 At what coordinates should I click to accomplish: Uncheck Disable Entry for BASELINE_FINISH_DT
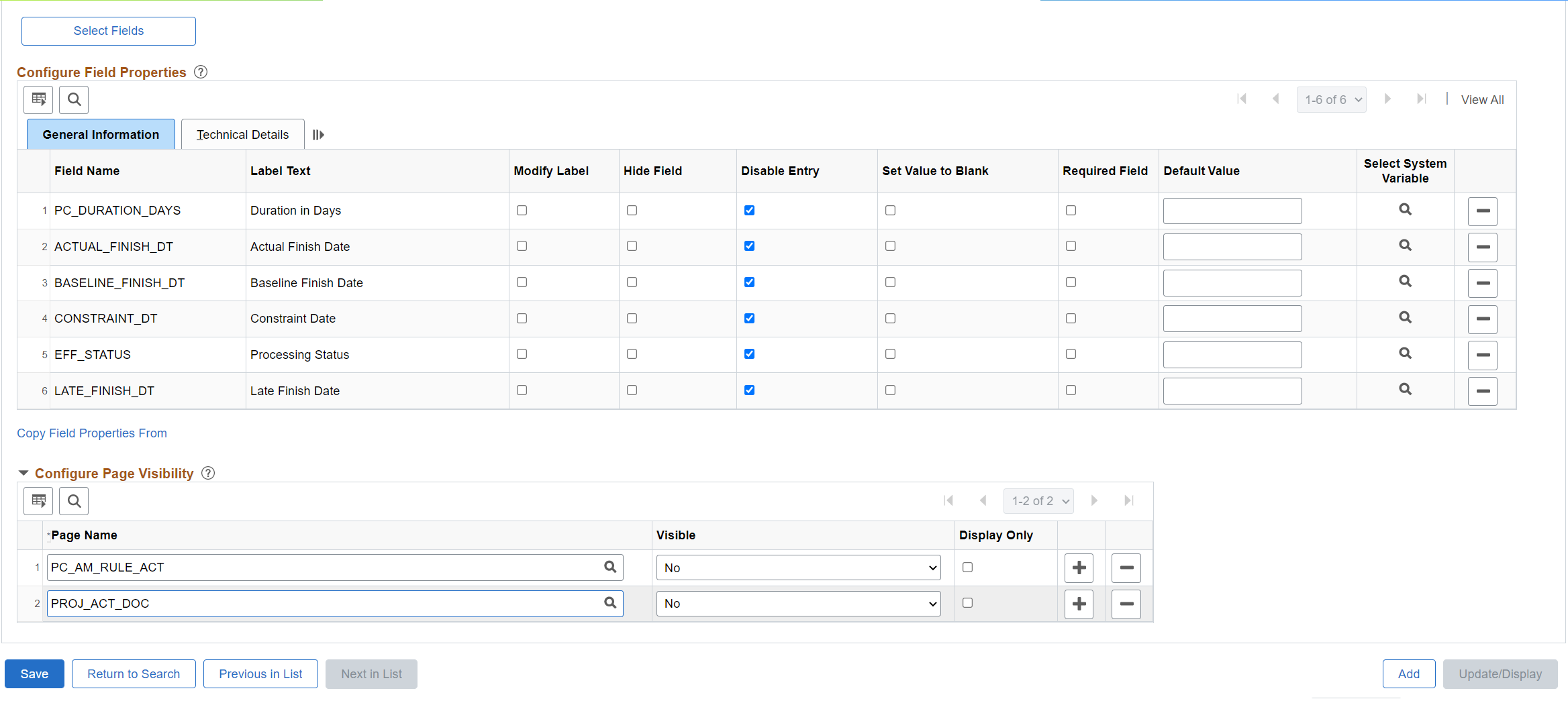coord(749,282)
